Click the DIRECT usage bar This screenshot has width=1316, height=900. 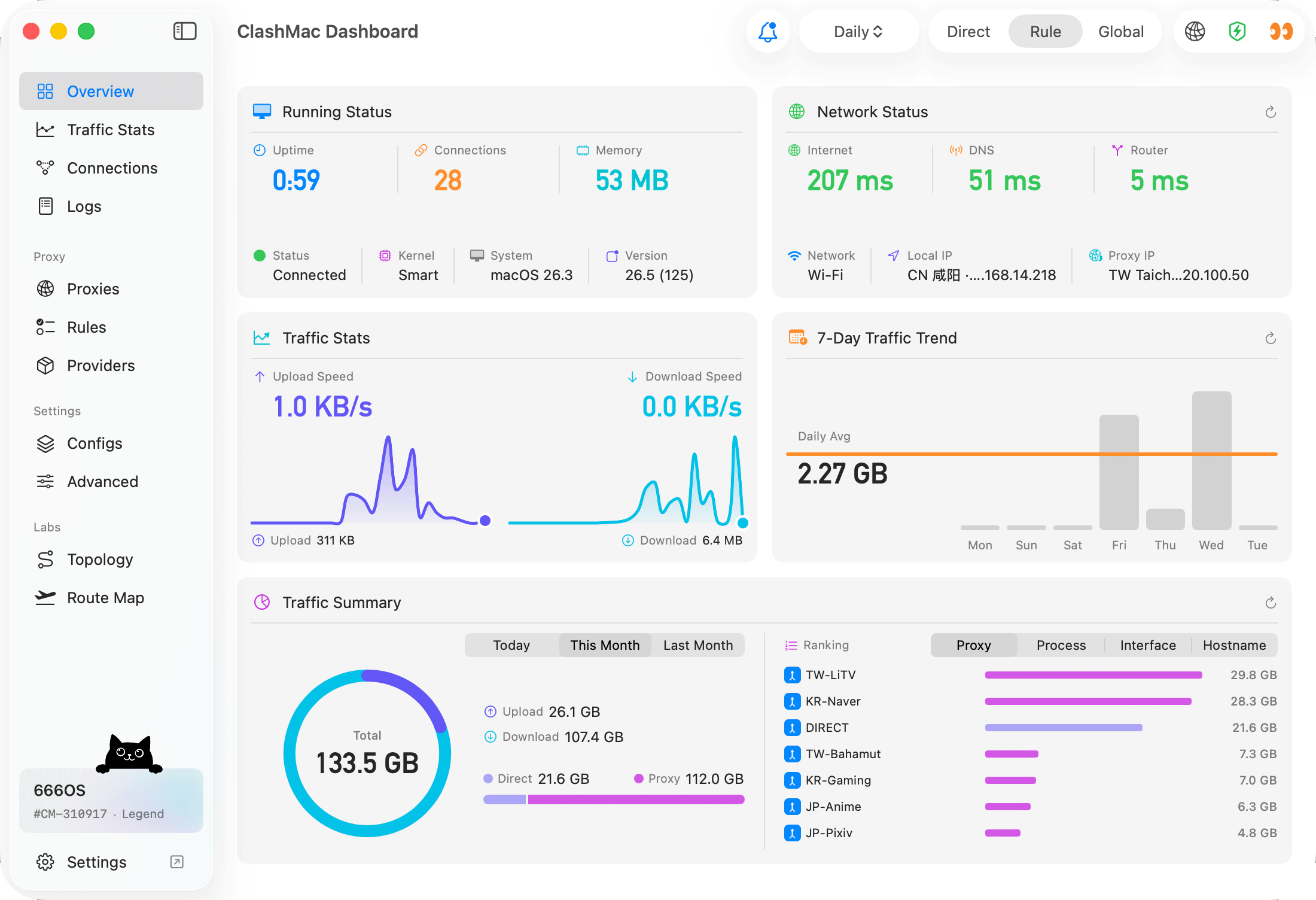(1064, 728)
